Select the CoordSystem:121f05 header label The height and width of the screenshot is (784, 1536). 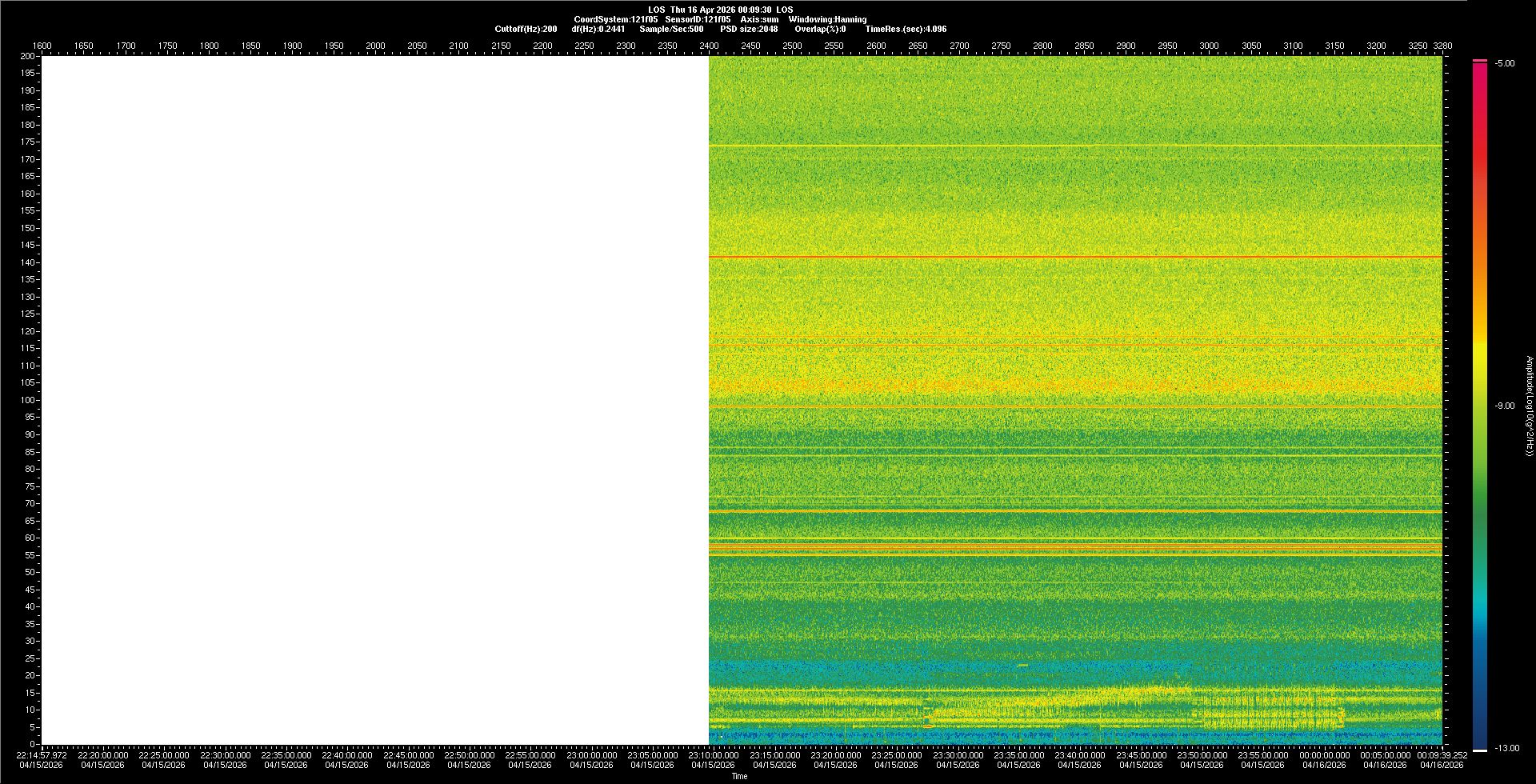click(x=615, y=19)
